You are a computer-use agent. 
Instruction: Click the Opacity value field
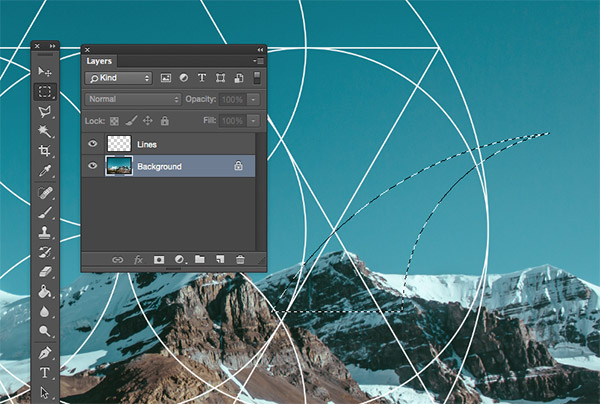[233, 99]
